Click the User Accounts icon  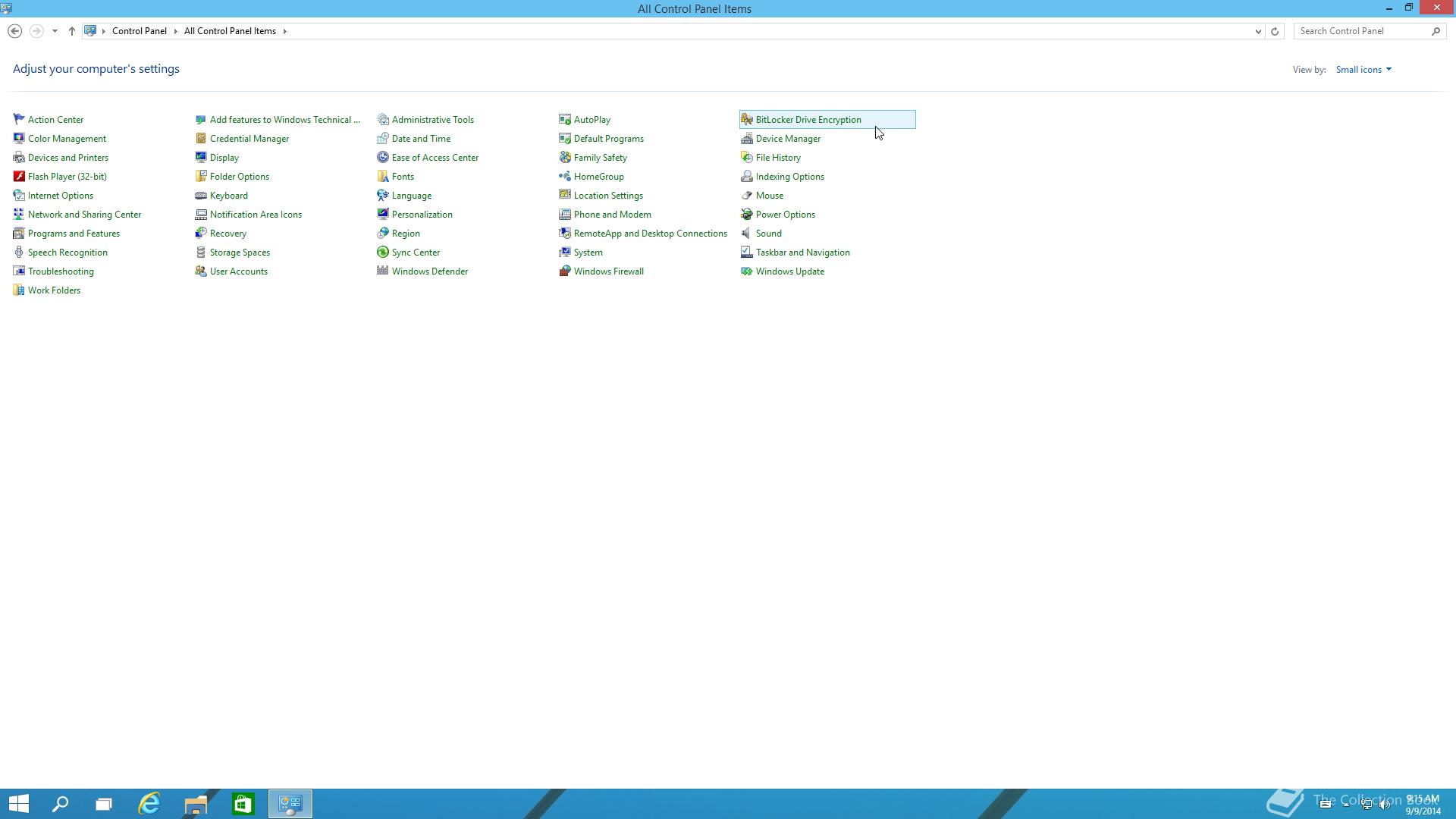coord(201,271)
